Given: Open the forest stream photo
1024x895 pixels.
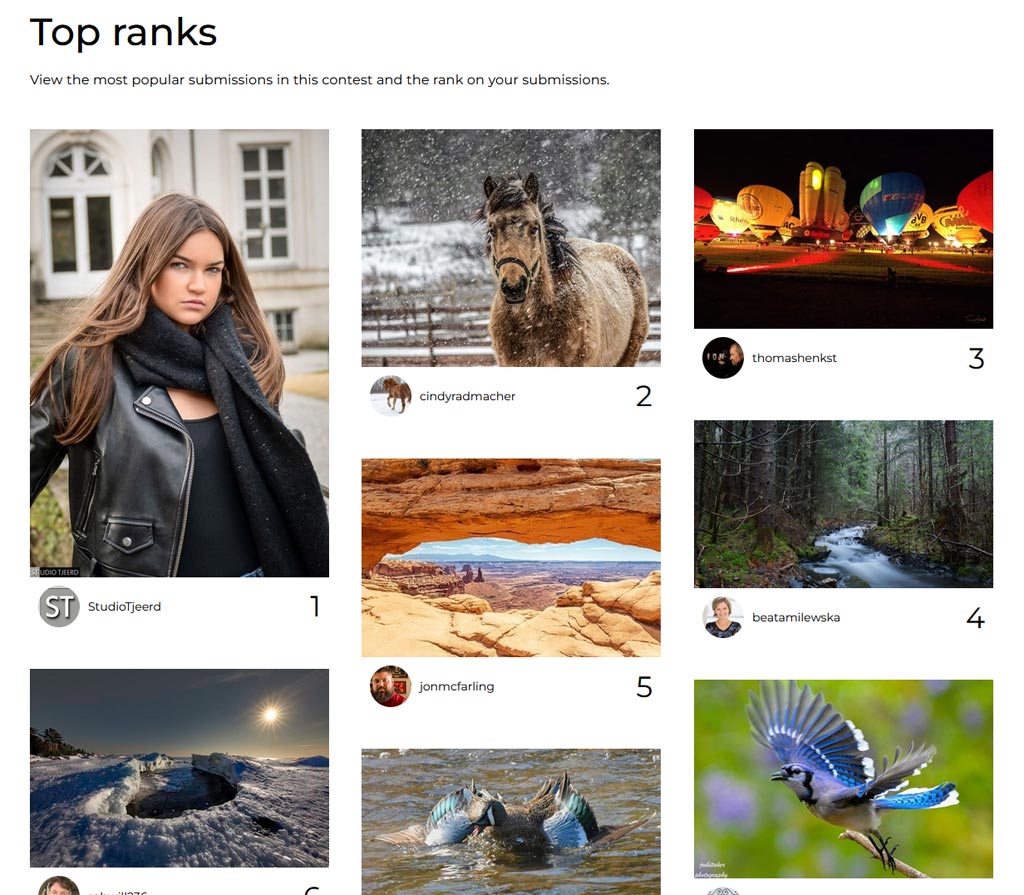Looking at the screenshot, I should [844, 504].
